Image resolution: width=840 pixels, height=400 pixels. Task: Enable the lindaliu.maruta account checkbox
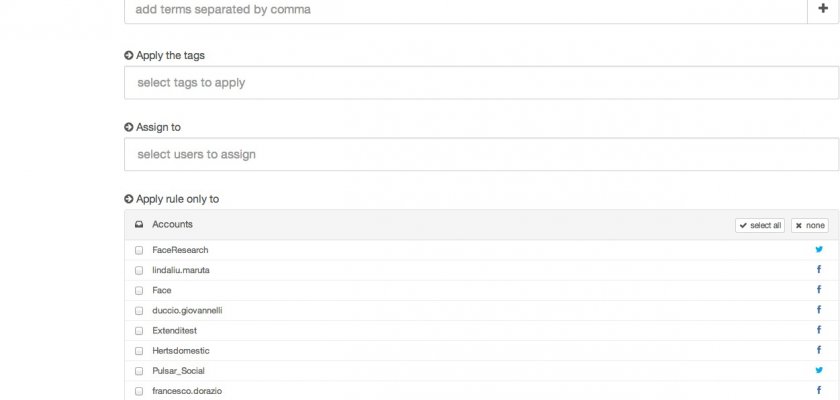click(139, 270)
